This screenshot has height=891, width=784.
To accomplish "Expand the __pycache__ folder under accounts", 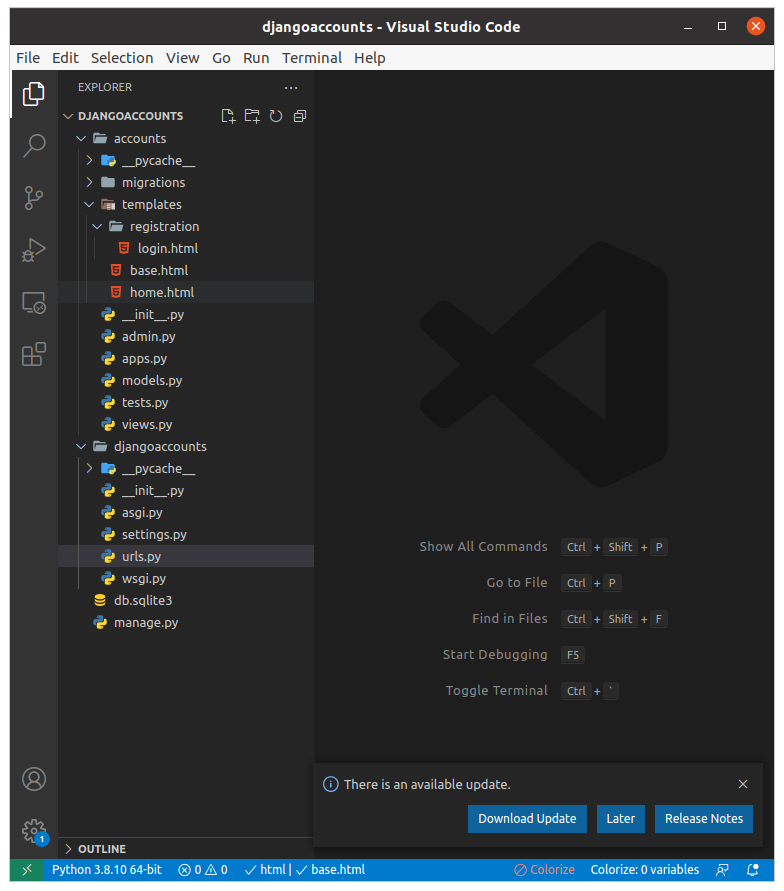I will (x=89, y=160).
